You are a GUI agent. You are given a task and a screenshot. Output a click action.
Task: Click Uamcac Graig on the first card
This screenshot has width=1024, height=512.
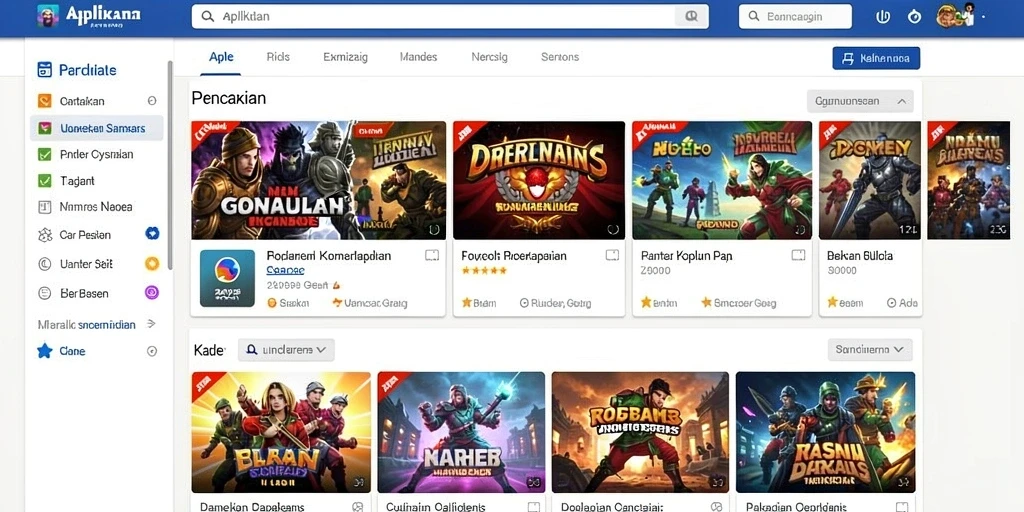370,303
